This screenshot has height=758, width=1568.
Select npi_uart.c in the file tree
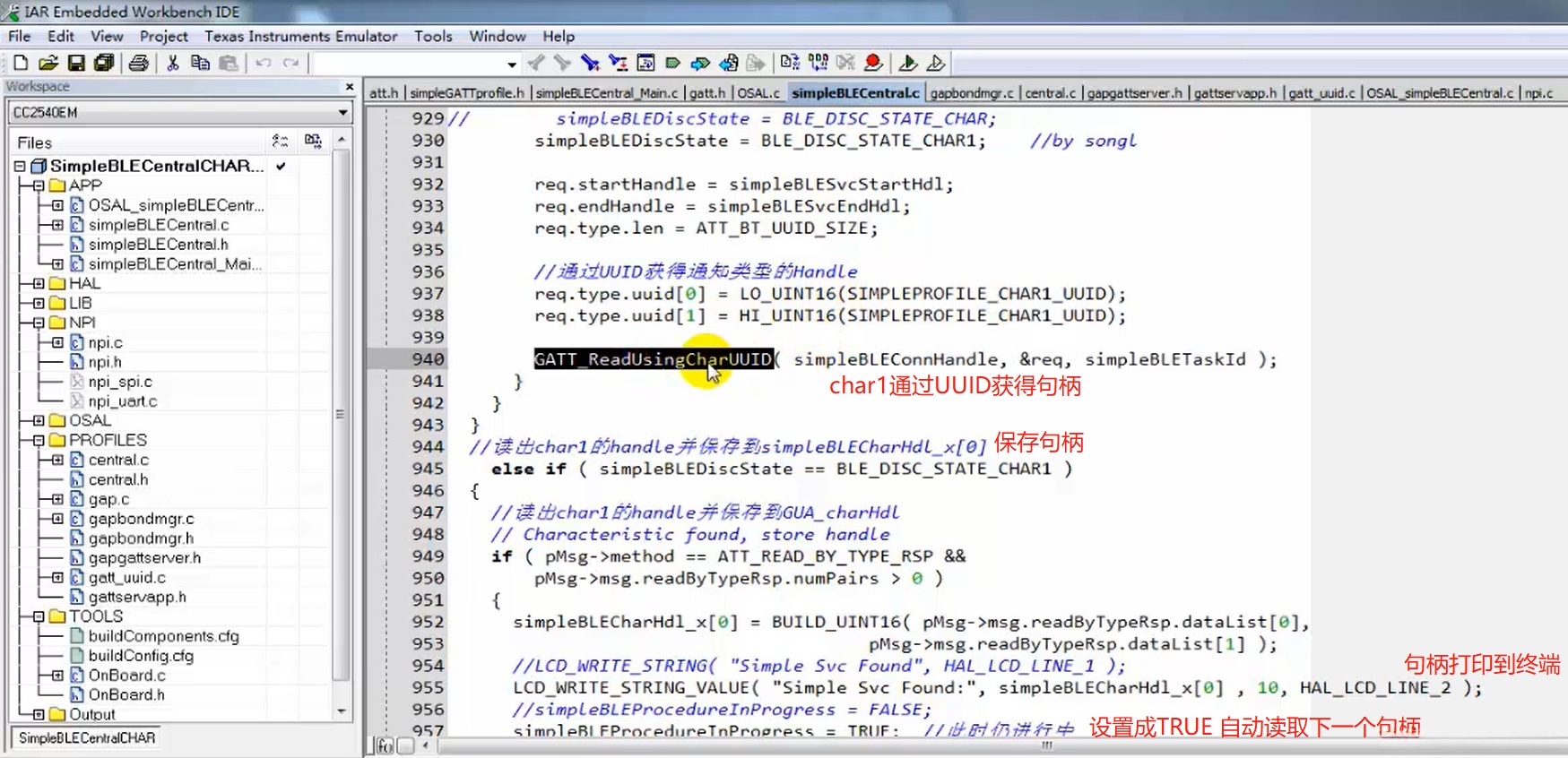point(123,401)
